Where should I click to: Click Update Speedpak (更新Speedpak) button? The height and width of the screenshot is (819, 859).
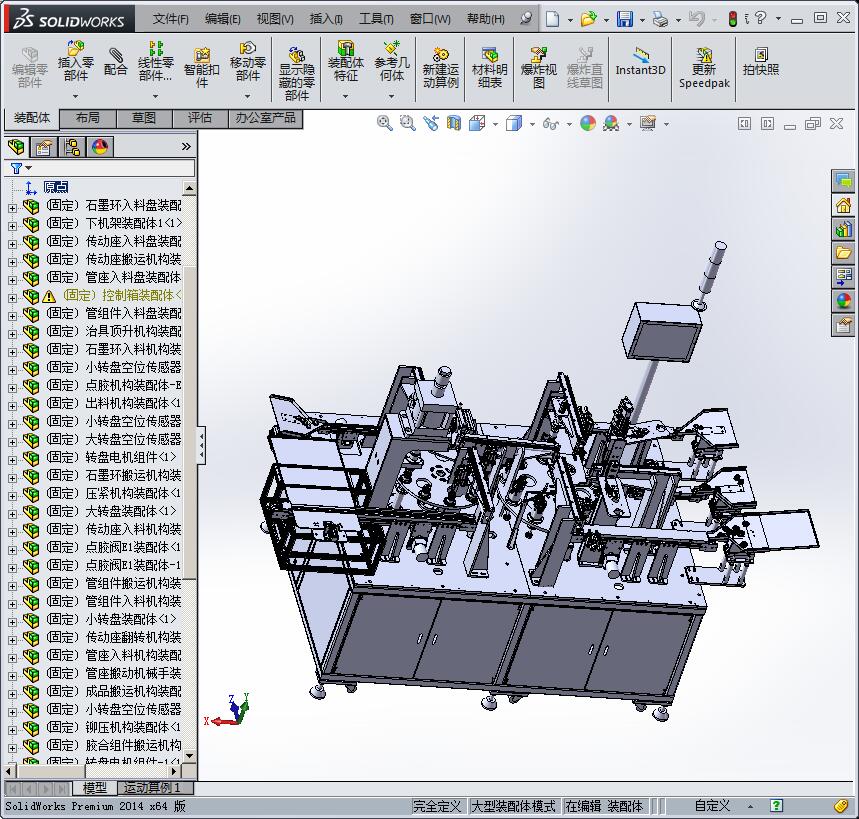coord(704,67)
